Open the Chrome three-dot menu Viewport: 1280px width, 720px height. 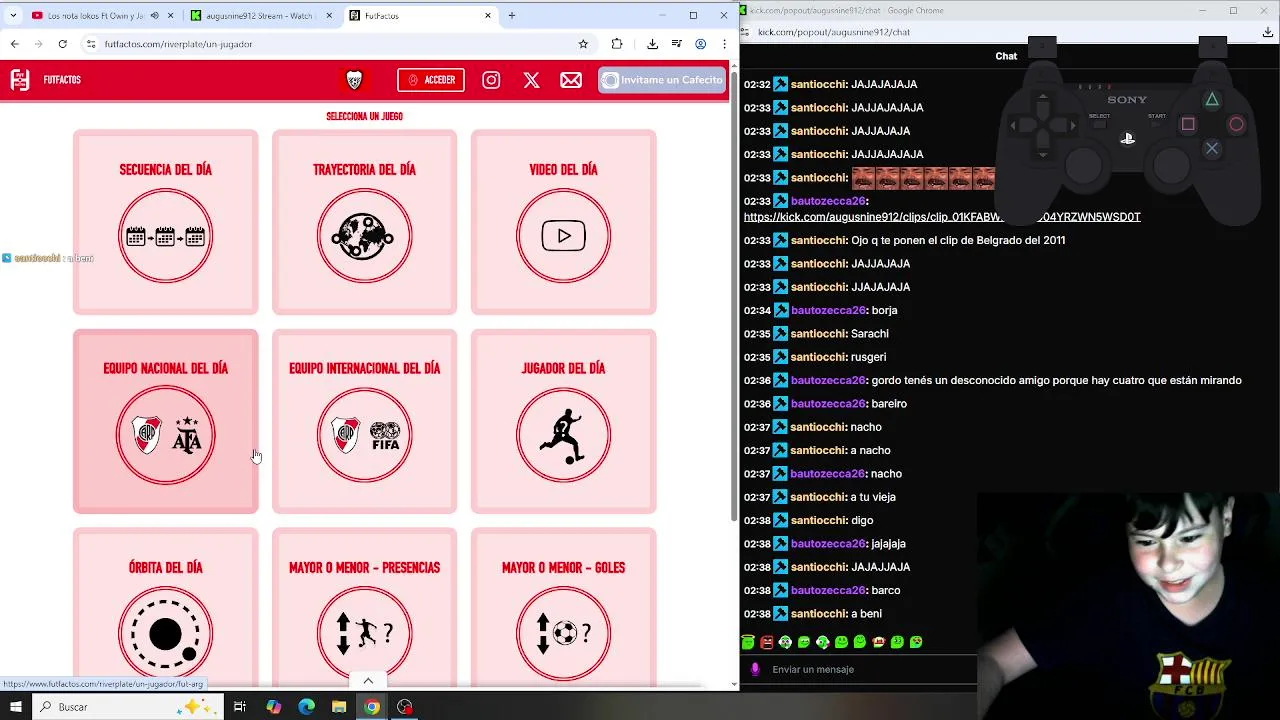point(724,44)
